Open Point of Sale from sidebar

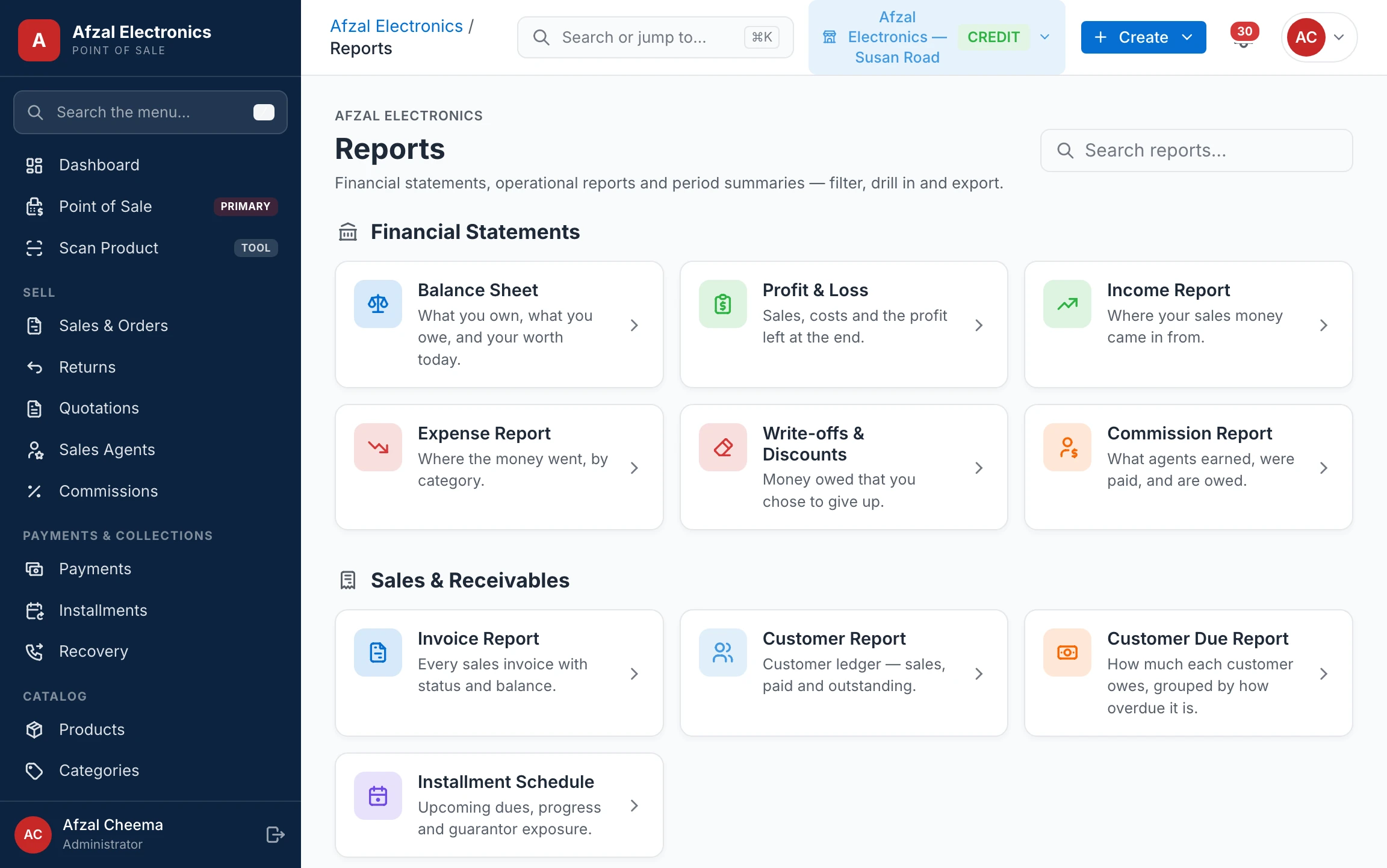(150, 206)
